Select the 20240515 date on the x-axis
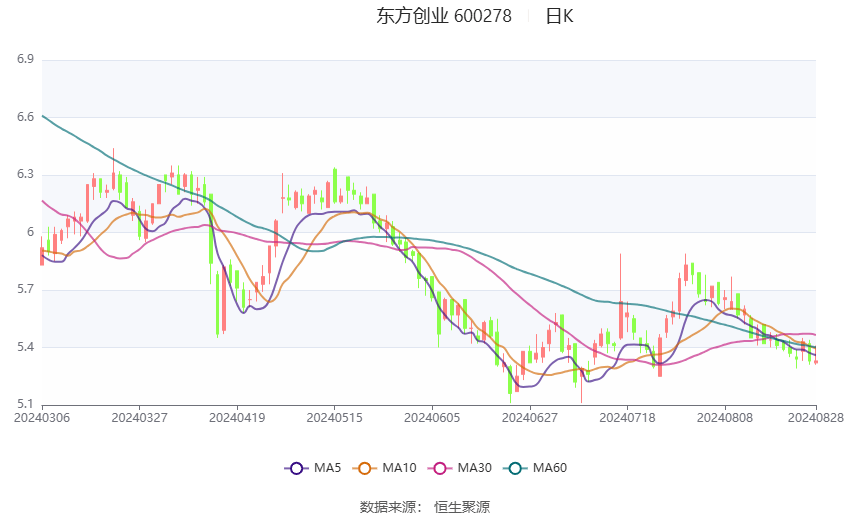The height and width of the screenshot is (517, 850). (x=333, y=417)
